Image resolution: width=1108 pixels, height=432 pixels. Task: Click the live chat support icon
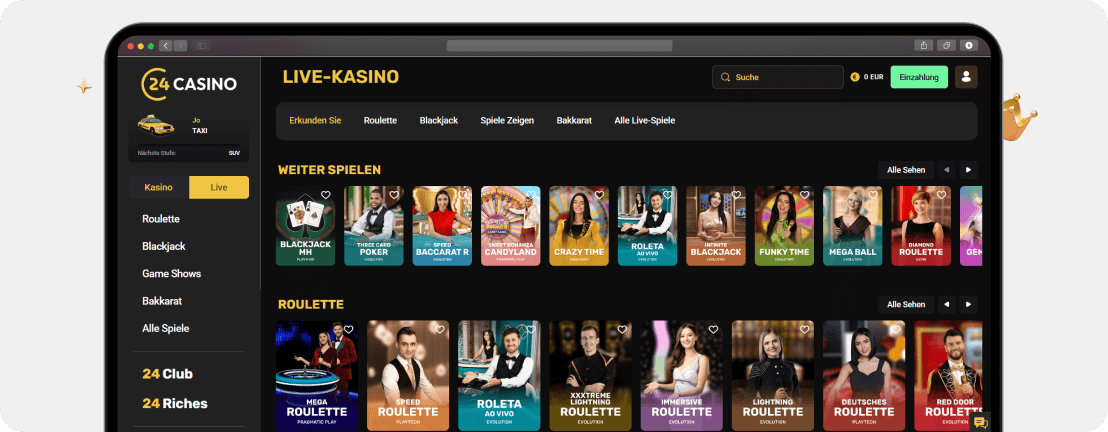[980, 423]
